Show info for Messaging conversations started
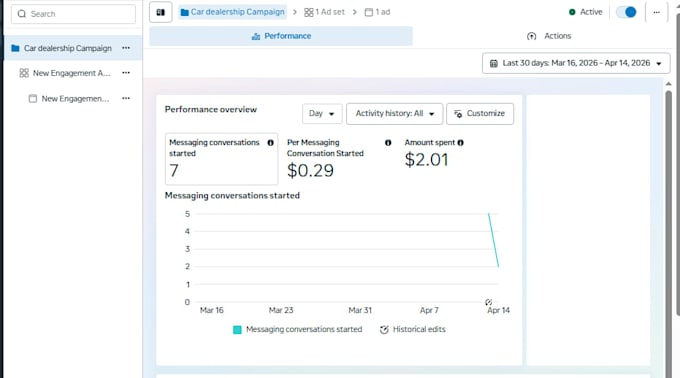 [x=271, y=143]
